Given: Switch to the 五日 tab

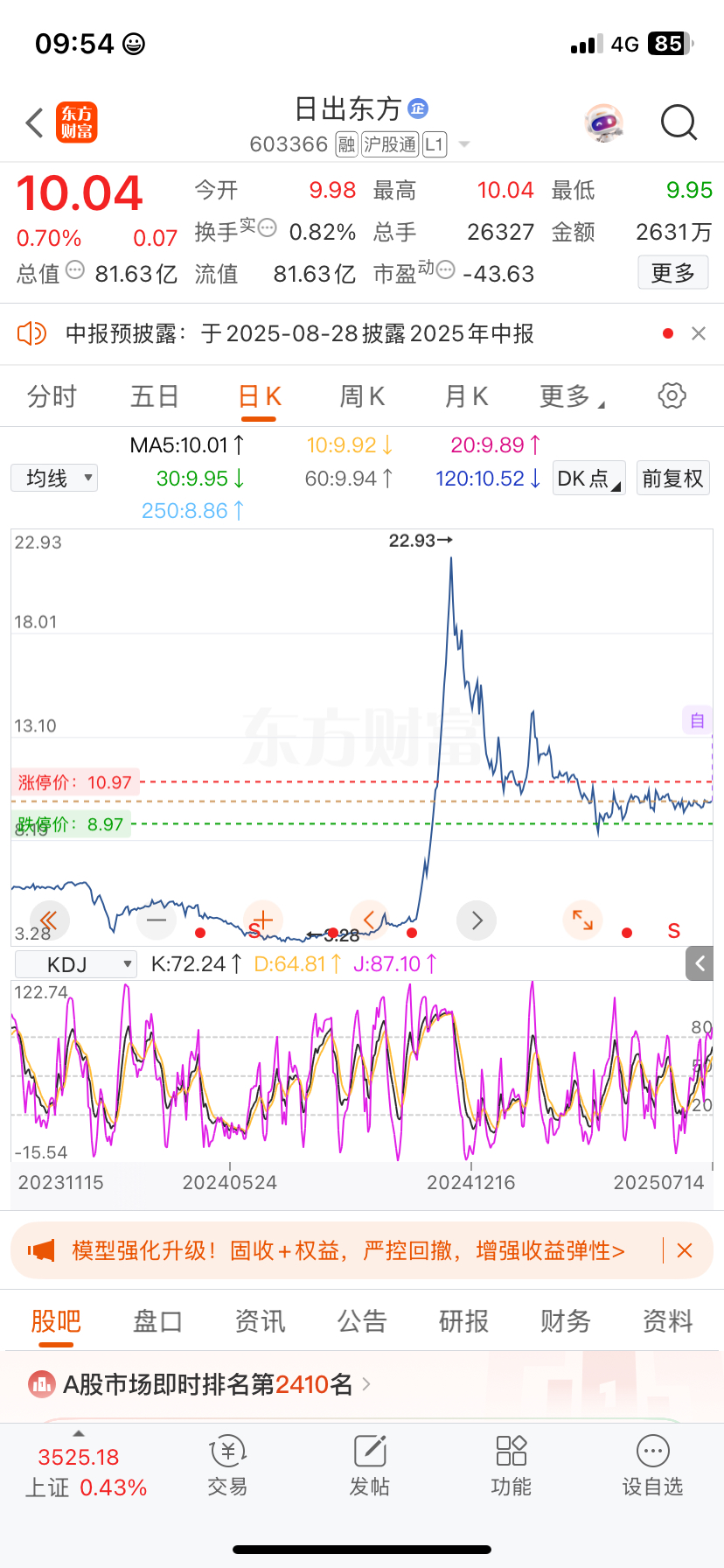Looking at the screenshot, I should 155,396.
